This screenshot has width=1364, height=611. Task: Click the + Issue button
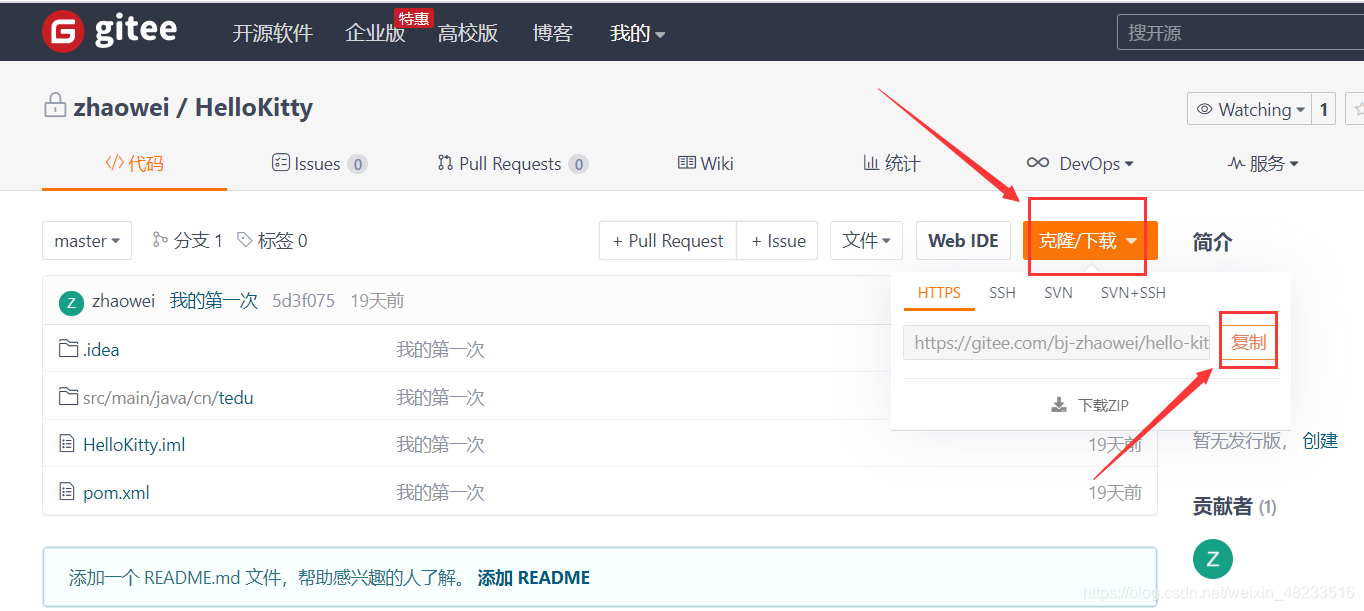778,241
